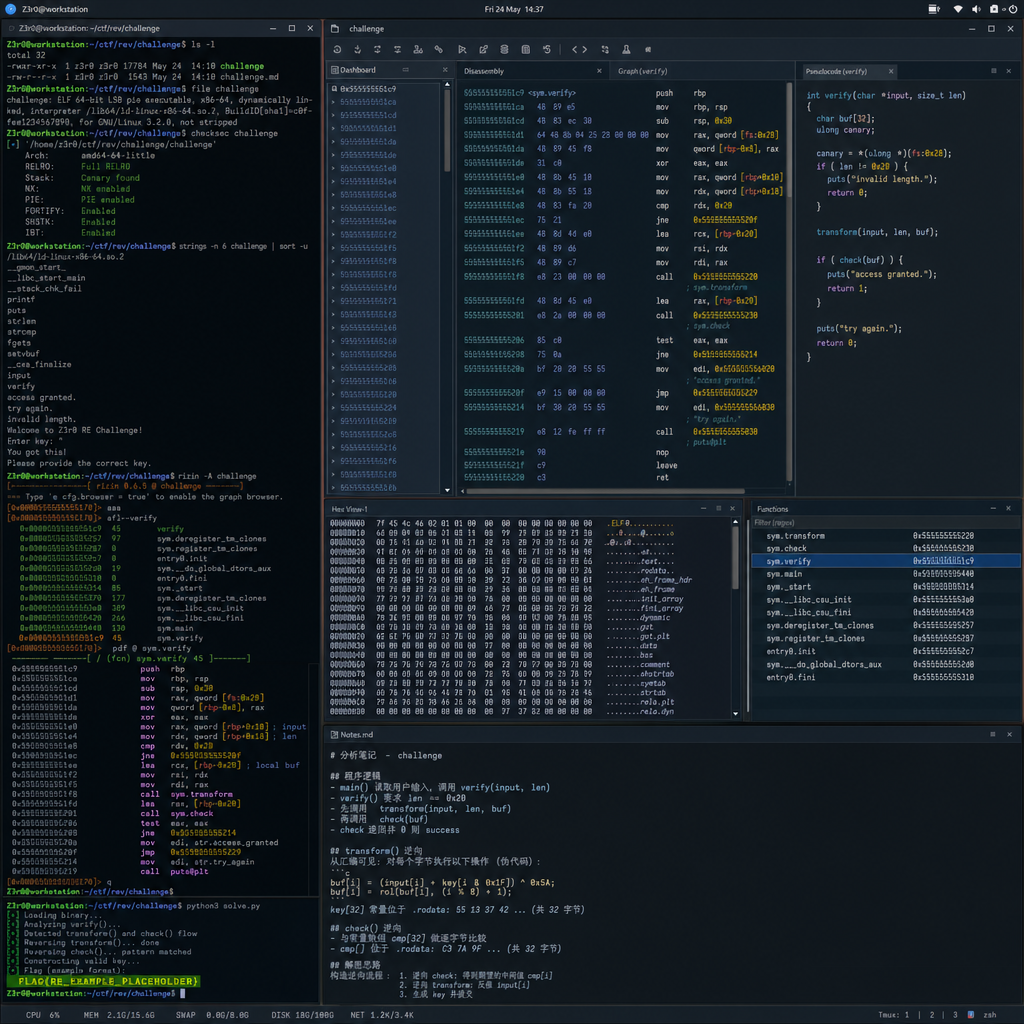The width and height of the screenshot is (1024, 1024).
Task: Expand the Dashboard row ending in 61f2
Action: click(333, 234)
